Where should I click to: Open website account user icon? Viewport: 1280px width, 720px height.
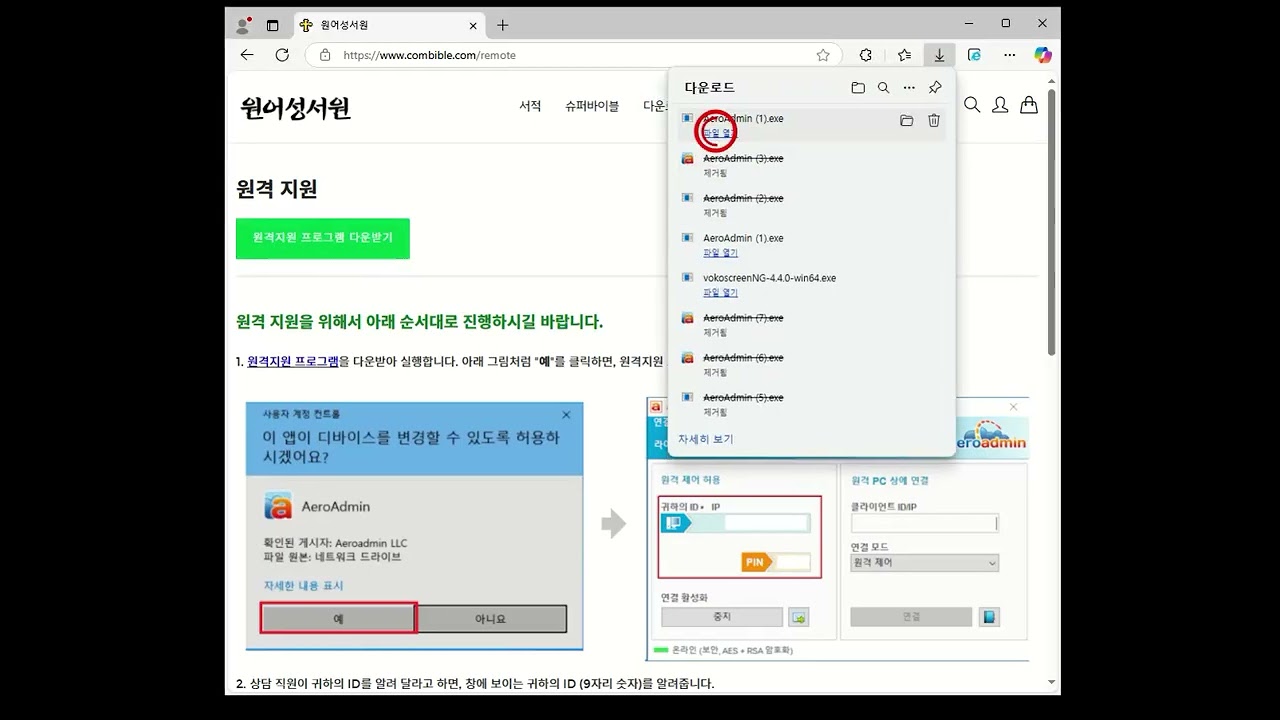pyautogui.click(x=1000, y=104)
